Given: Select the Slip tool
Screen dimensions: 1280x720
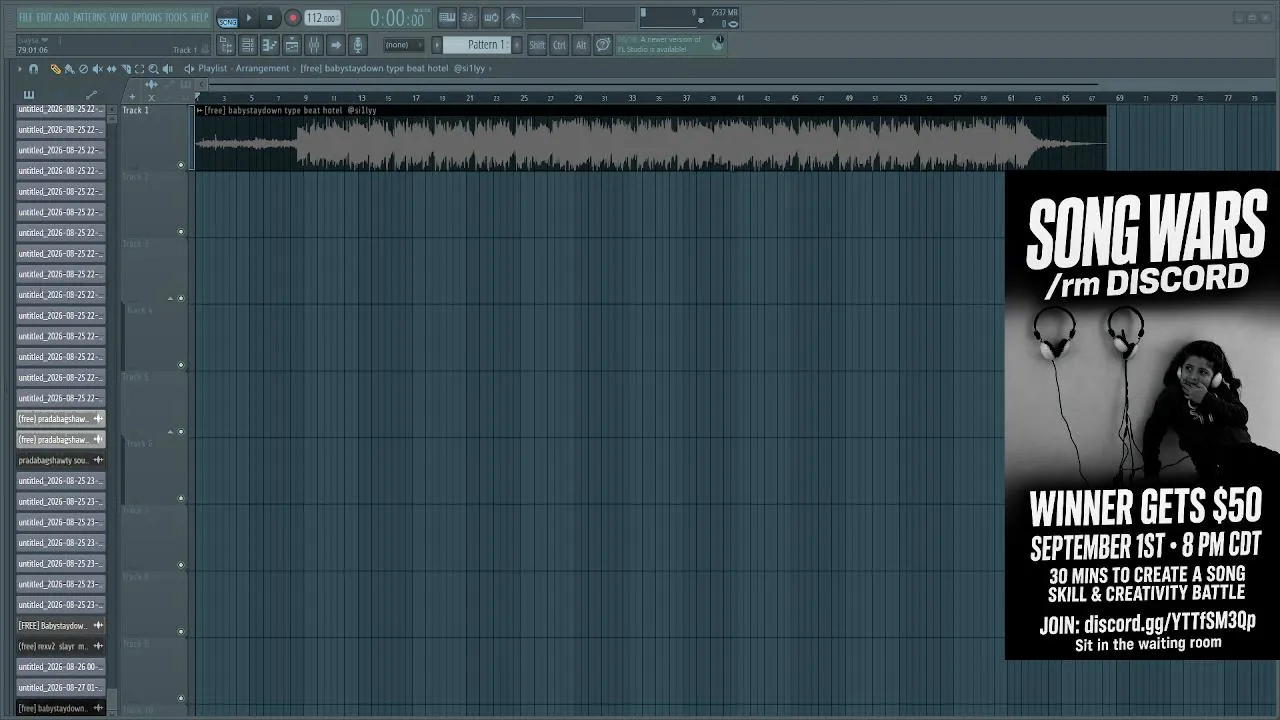Looking at the screenshot, I should click(x=111, y=69).
